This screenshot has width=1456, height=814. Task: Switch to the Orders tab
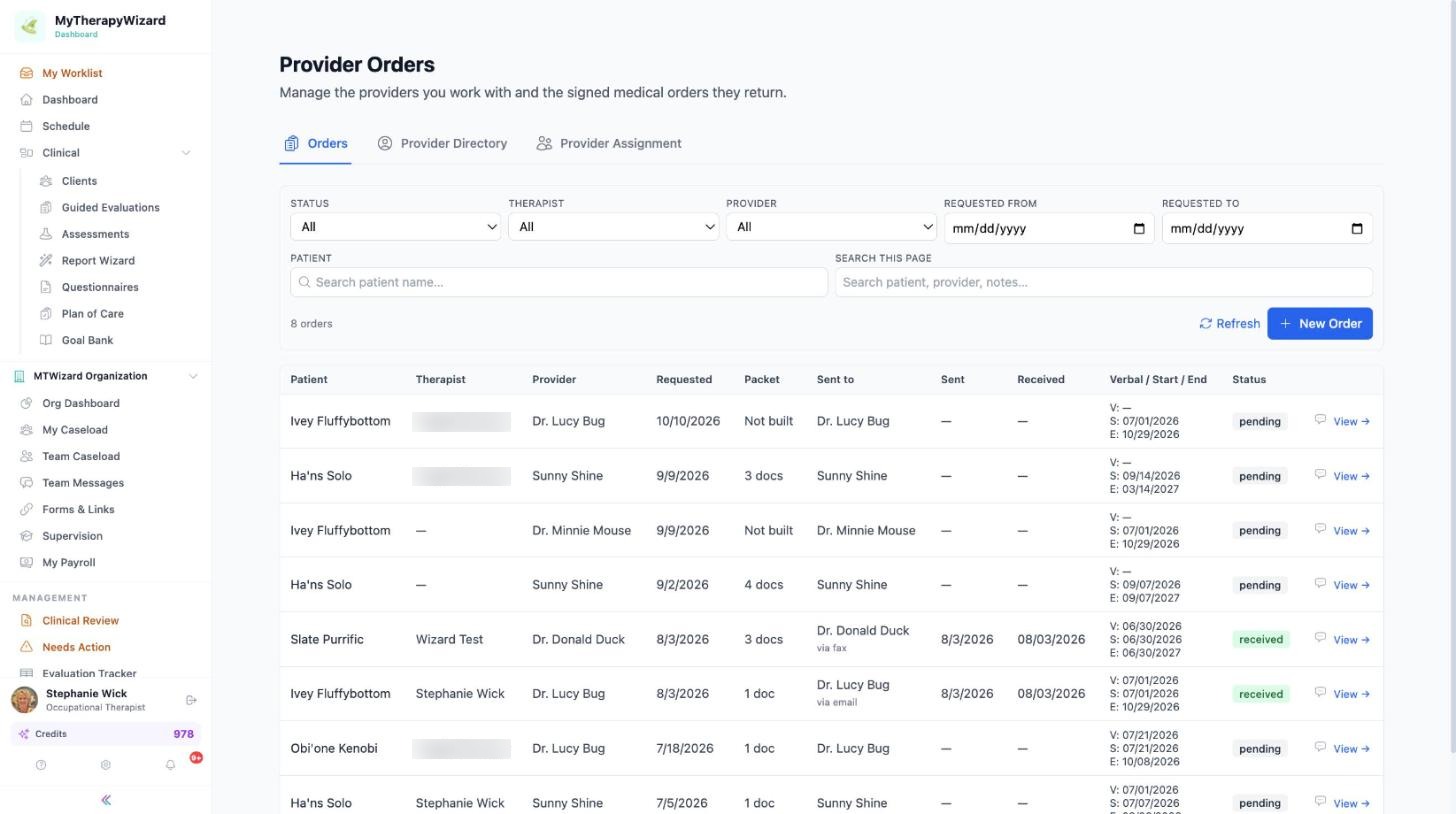click(315, 143)
